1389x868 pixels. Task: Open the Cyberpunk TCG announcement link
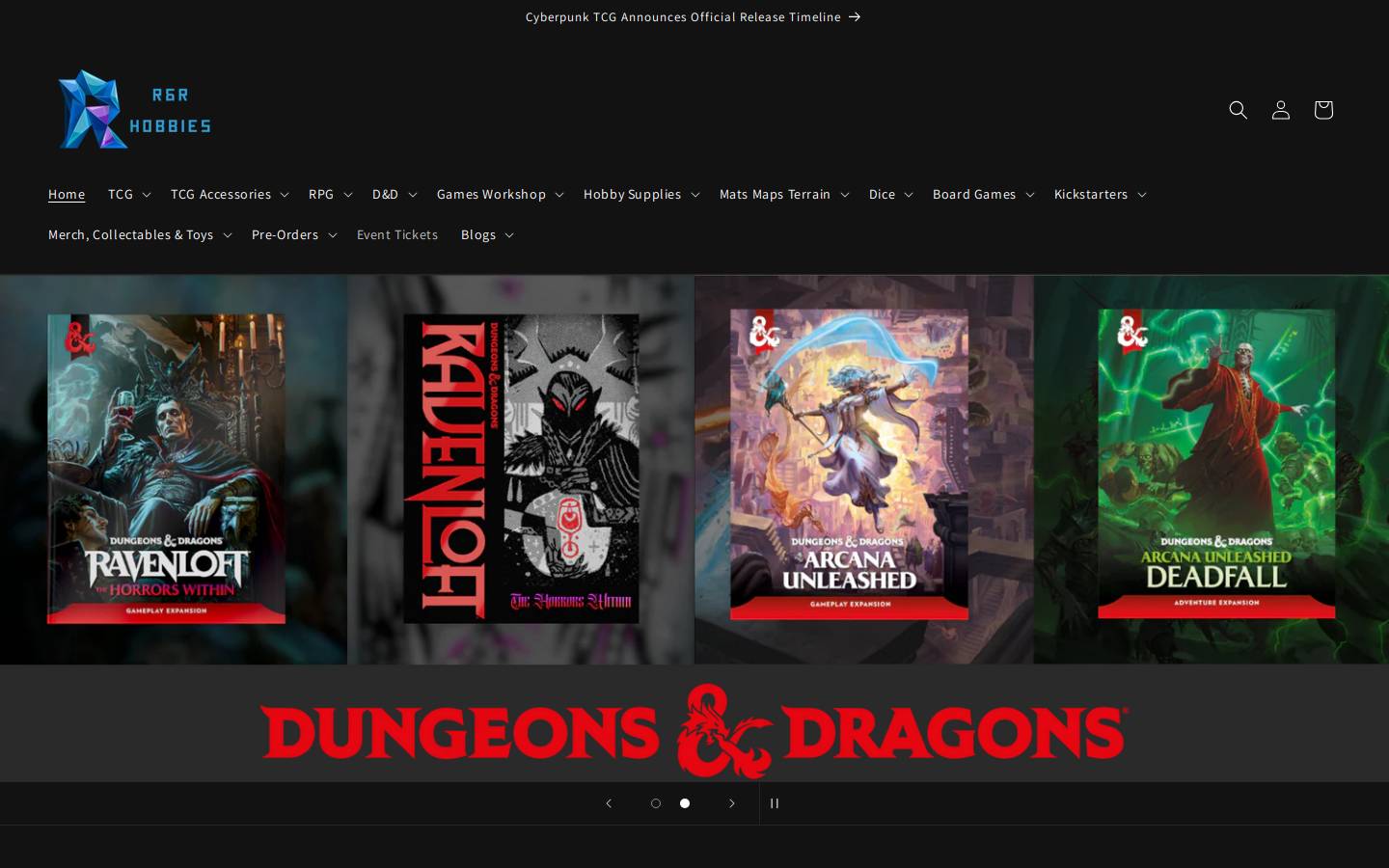click(694, 17)
